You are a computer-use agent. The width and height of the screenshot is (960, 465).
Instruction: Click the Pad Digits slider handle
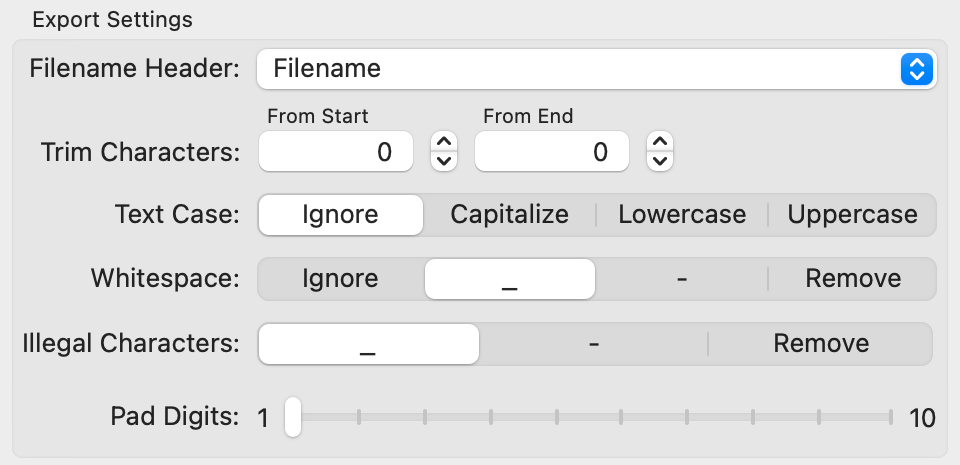pos(293,417)
